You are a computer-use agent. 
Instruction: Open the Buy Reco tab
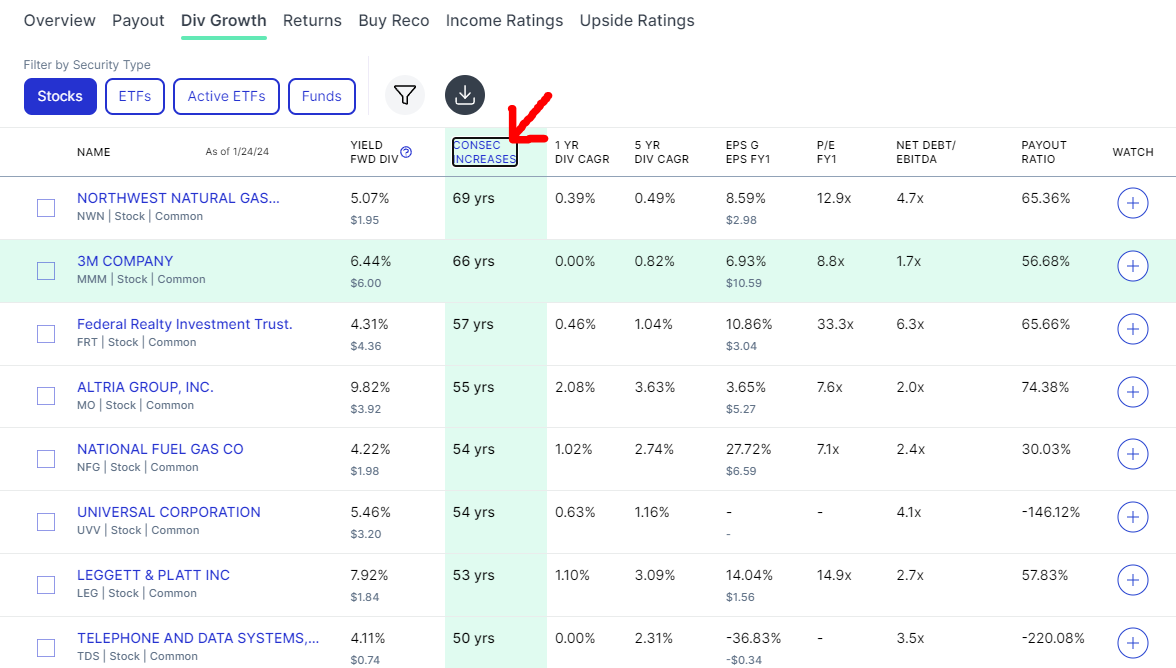pyautogui.click(x=394, y=21)
